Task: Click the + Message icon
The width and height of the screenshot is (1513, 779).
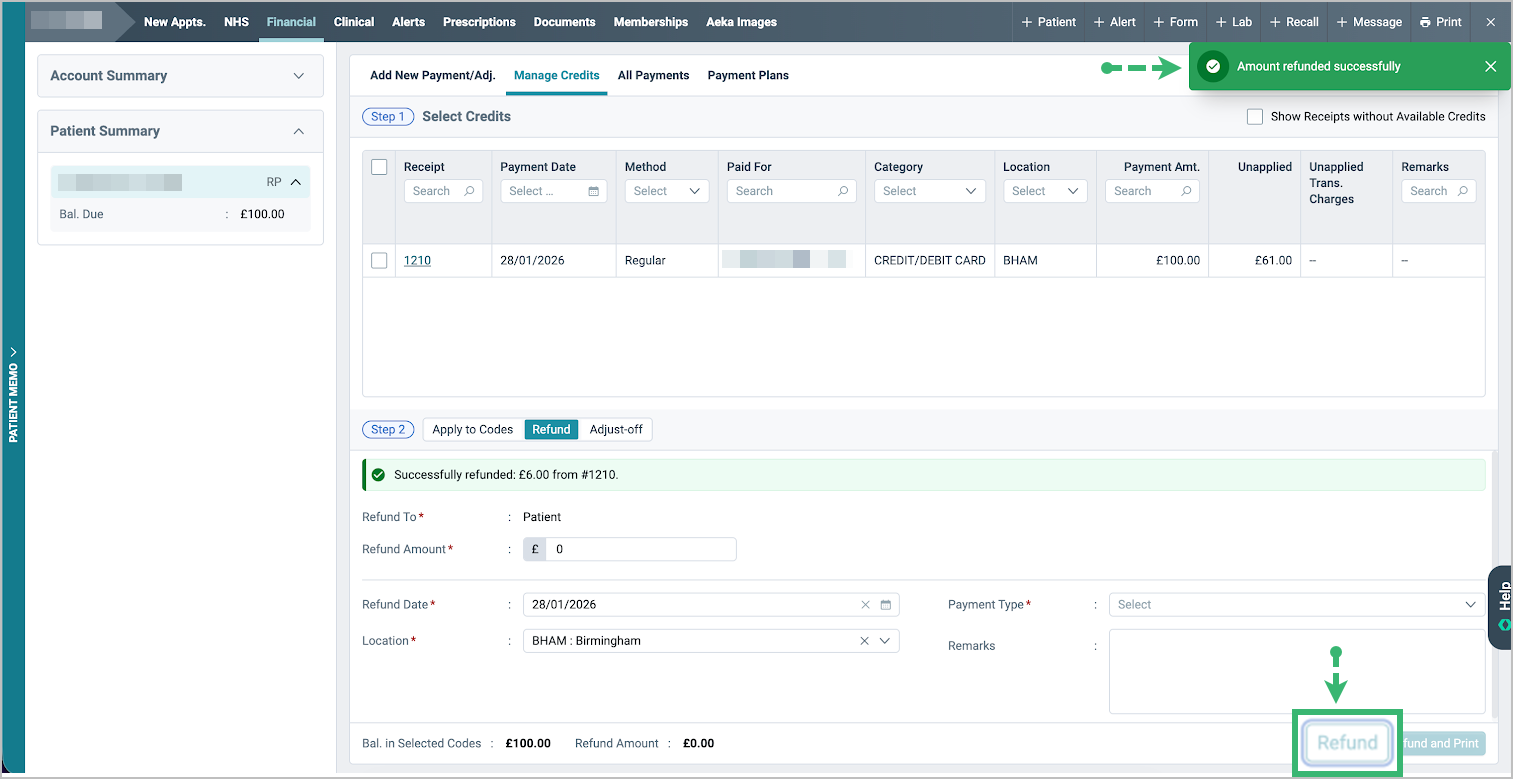Action: click(x=1368, y=21)
